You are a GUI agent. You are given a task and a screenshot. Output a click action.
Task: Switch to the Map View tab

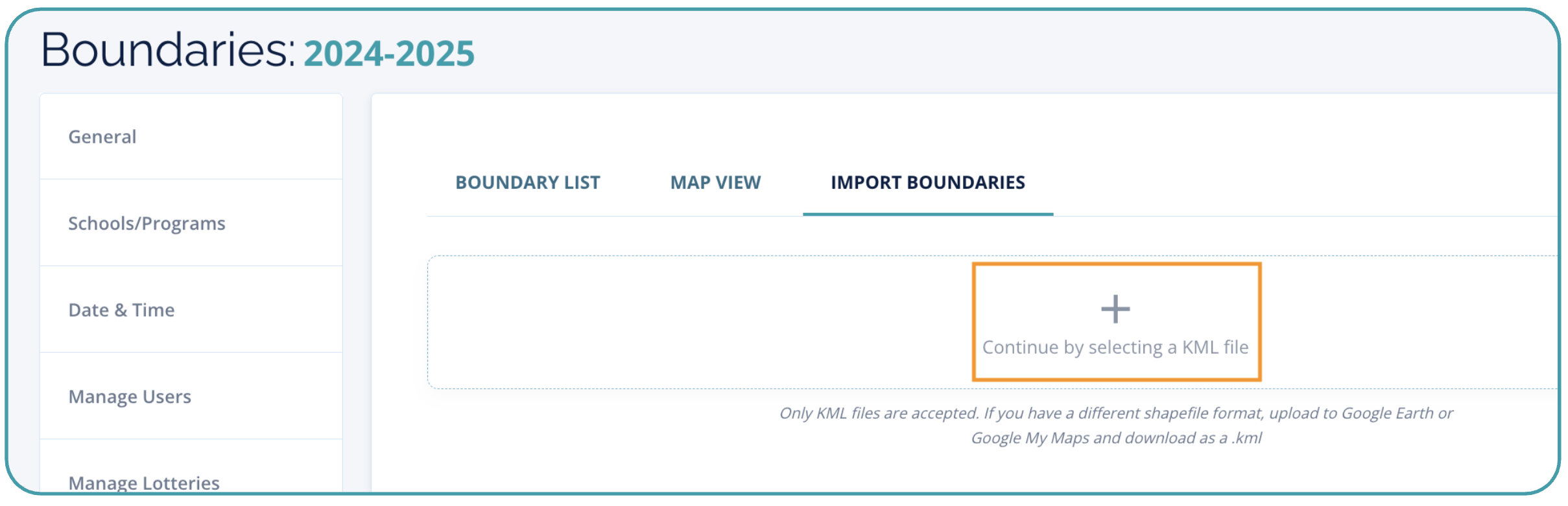(x=715, y=182)
